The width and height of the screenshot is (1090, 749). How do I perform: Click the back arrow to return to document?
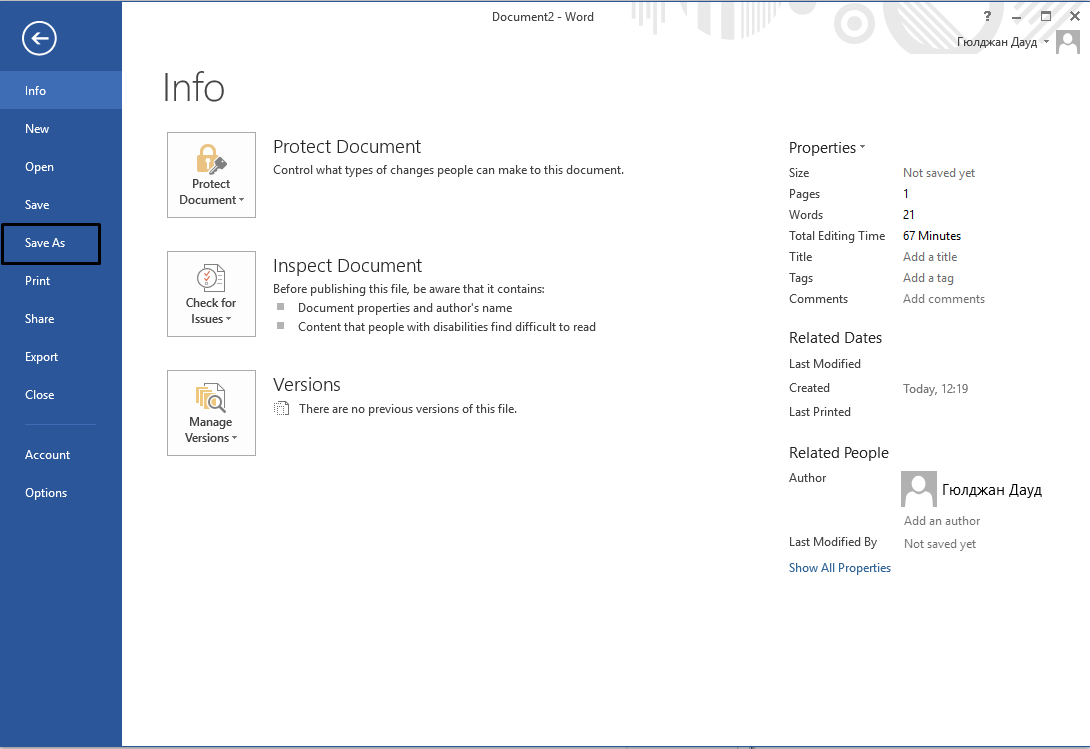(39, 39)
